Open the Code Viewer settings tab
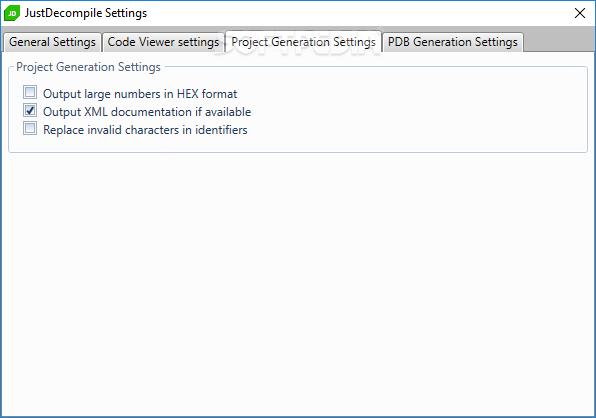 click(163, 42)
